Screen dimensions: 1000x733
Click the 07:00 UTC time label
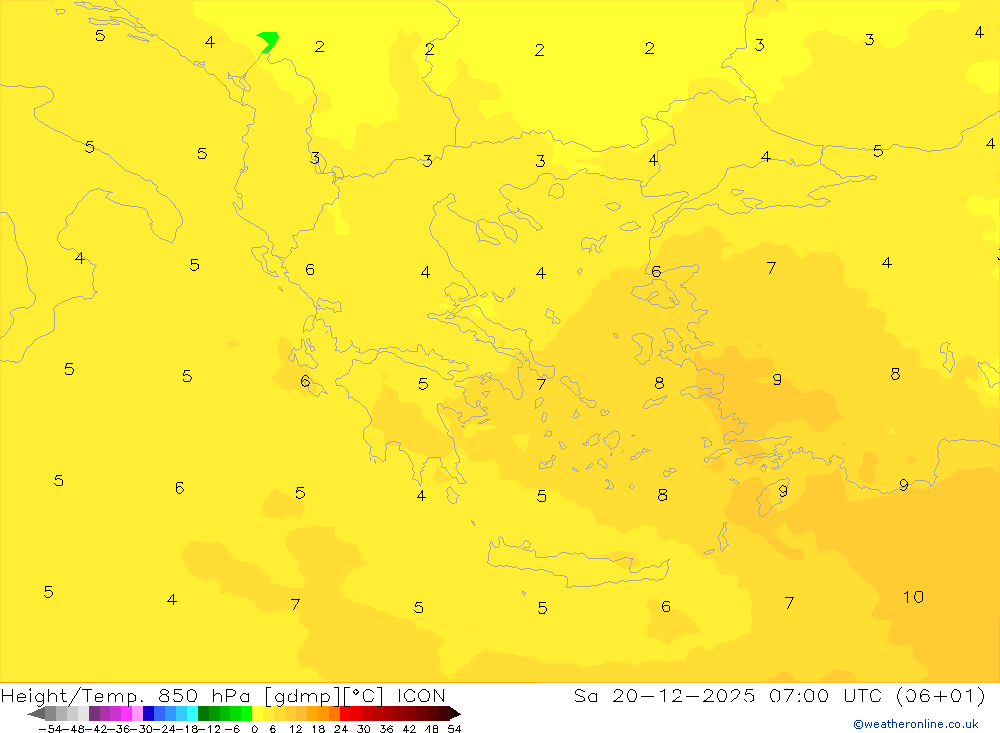coord(825,695)
